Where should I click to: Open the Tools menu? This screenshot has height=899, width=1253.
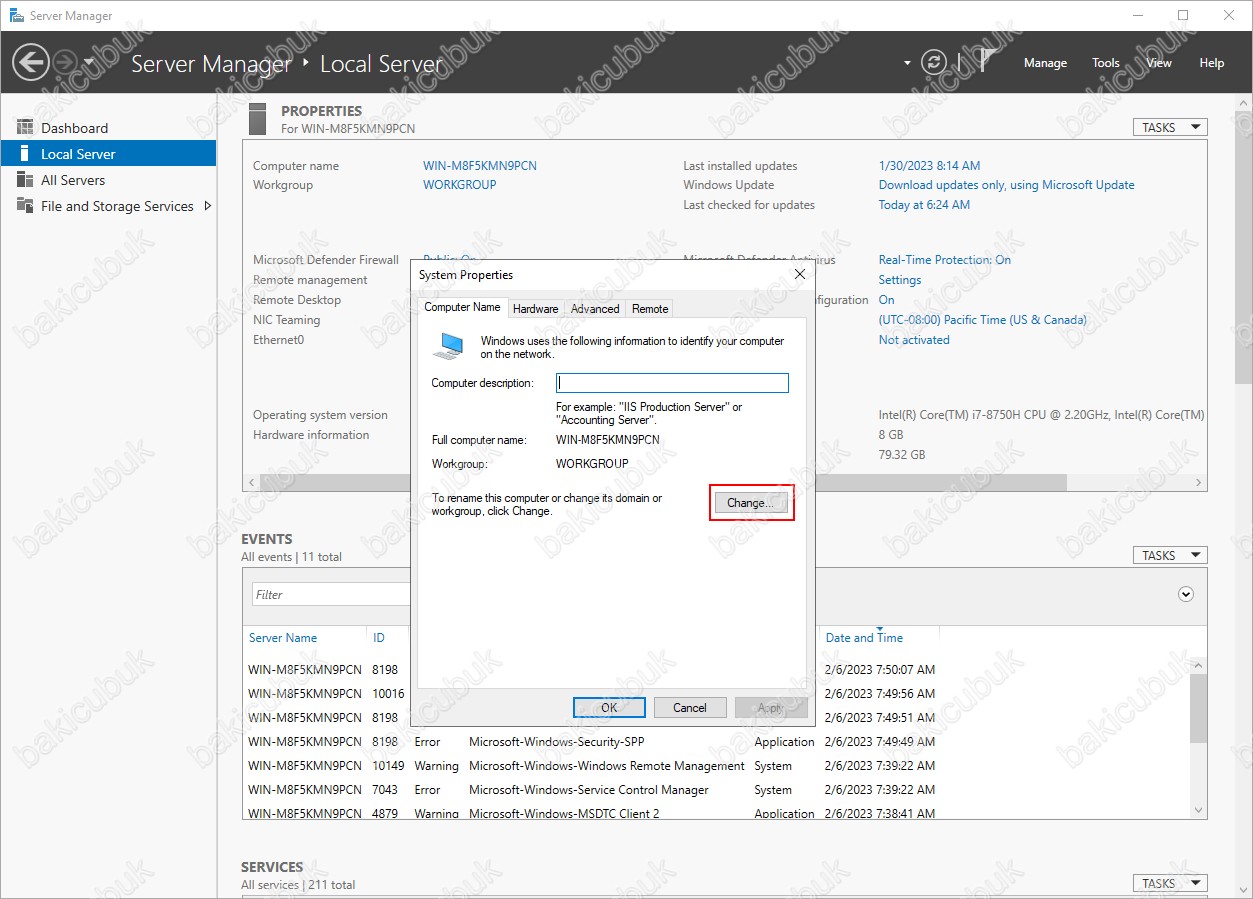pyautogui.click(x=1106, y=63)
